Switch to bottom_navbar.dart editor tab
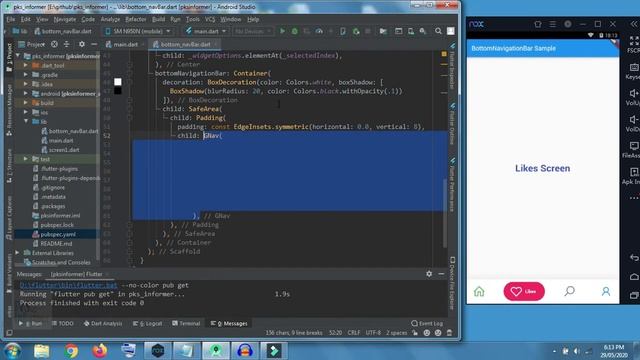 (185, 44)
